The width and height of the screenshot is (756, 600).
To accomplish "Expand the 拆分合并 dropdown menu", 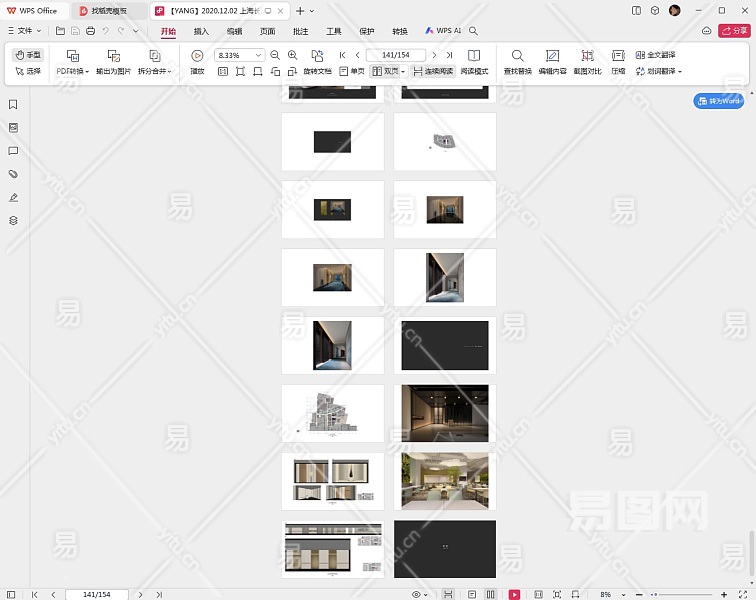I will click(x=154, y=72).
